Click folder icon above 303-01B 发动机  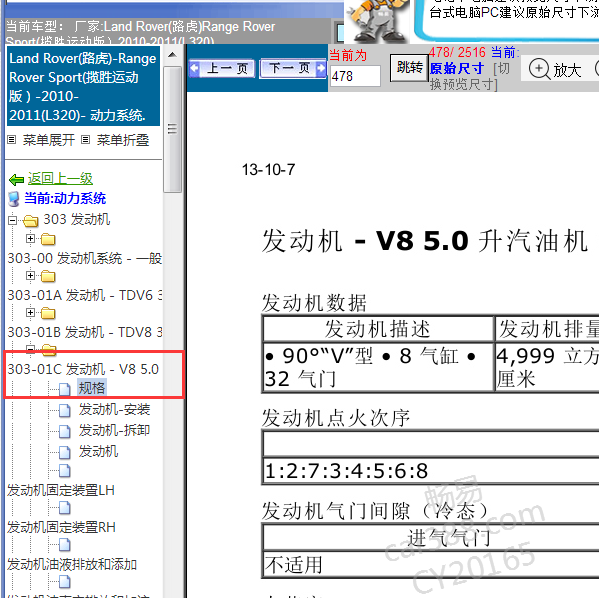pos(48,313)
